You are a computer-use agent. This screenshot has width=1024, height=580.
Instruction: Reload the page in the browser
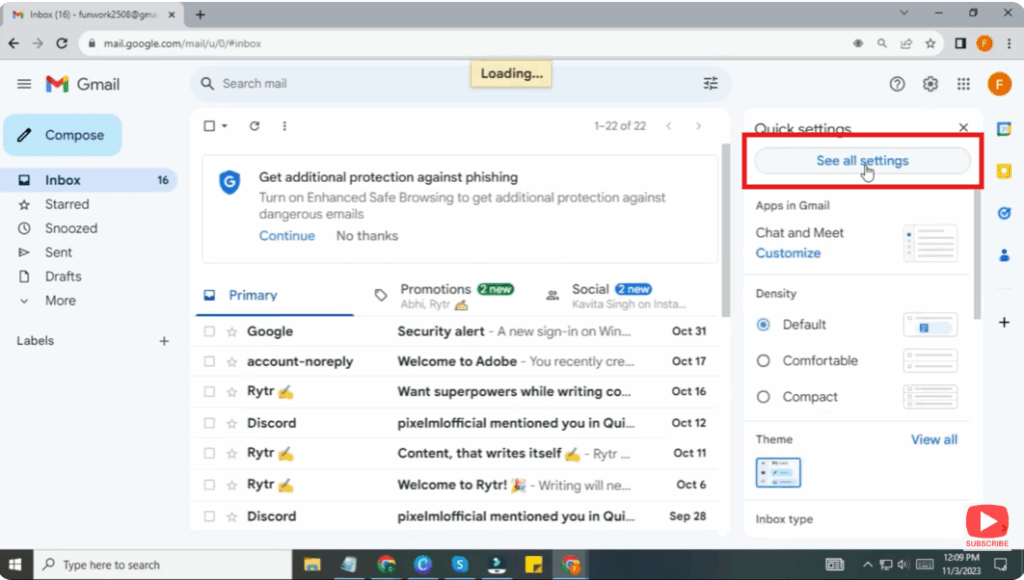click(x=62, y=43)
